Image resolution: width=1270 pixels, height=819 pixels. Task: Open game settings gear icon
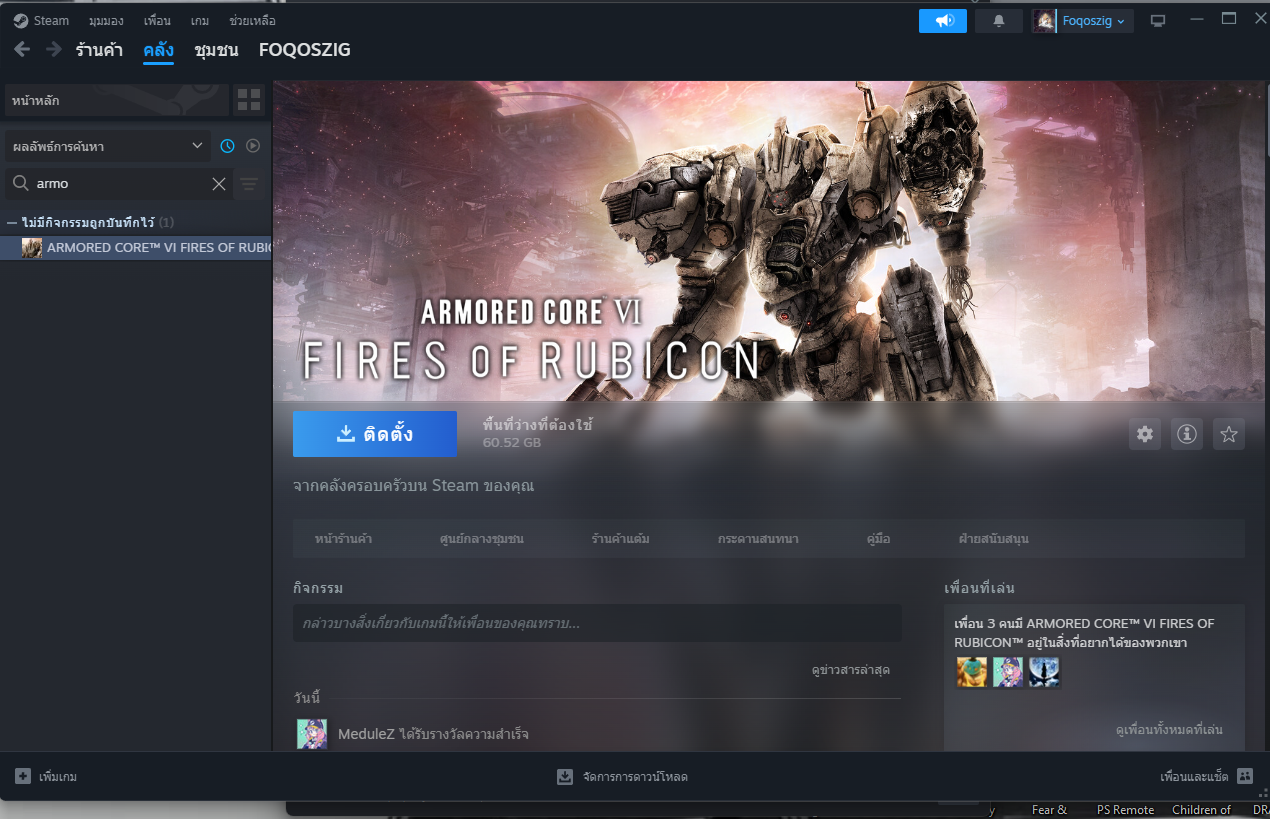[x=1145, y=434]
